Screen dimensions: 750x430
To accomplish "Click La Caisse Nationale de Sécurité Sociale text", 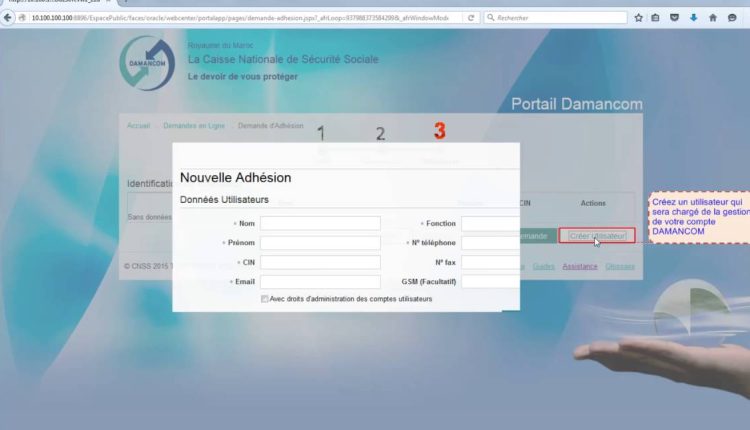I will click(x=283, y=59).
